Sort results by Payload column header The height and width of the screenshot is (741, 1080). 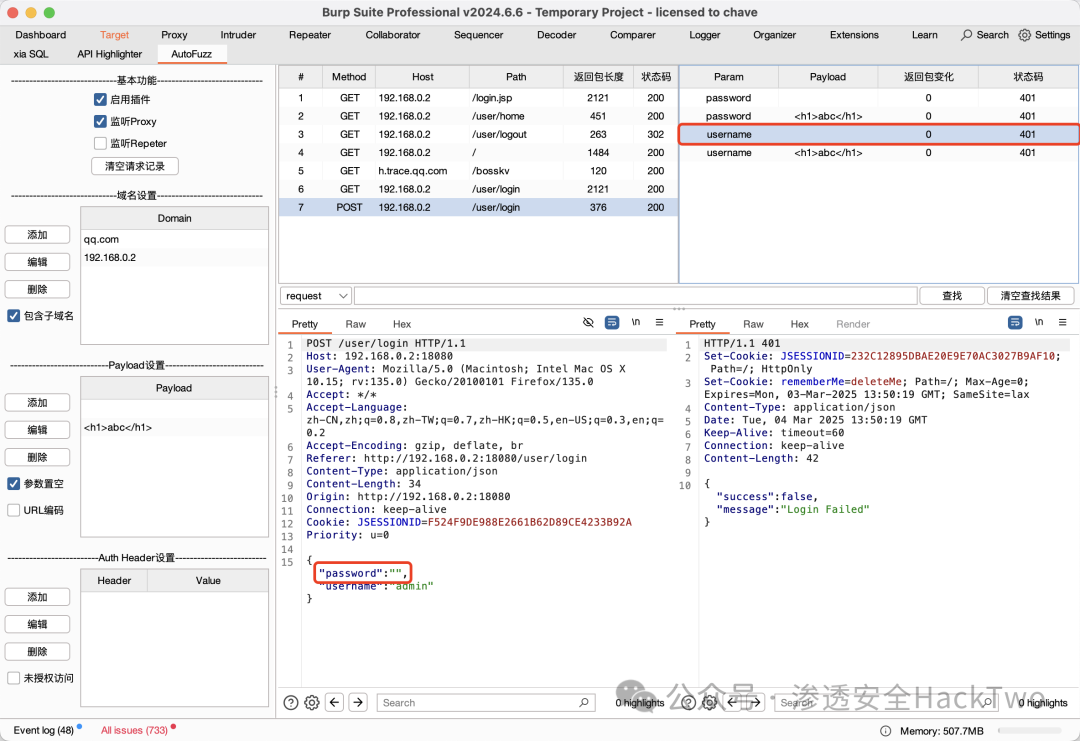coord(827,77)
